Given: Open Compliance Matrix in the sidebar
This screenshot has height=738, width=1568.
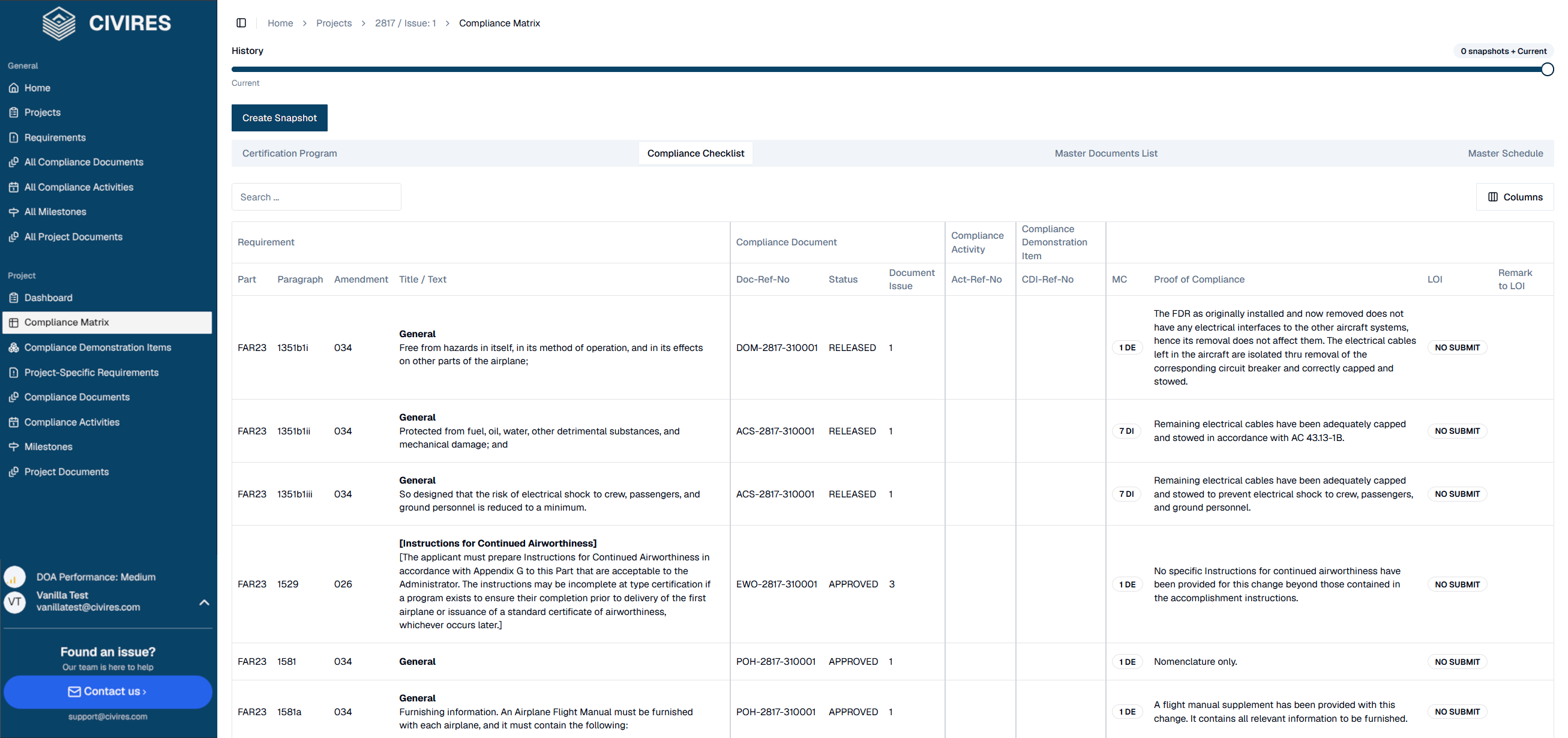Looking at the screenshot, I should pyautogui.click(x=107, y=322).
